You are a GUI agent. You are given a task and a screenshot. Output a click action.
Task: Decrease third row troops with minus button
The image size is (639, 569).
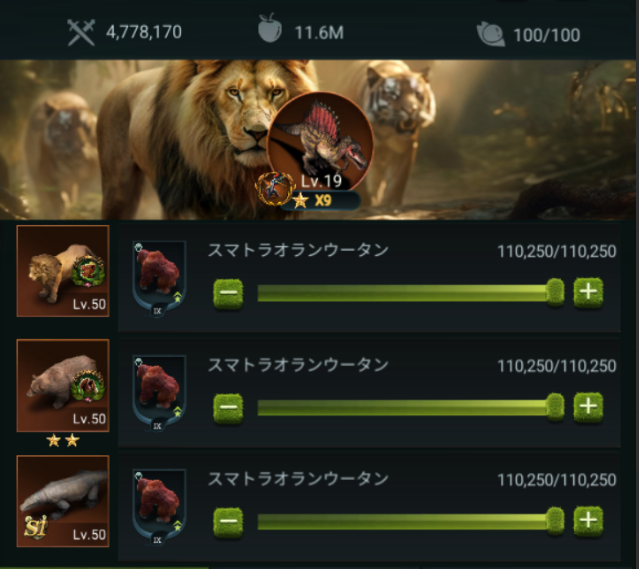click(228, 522)
